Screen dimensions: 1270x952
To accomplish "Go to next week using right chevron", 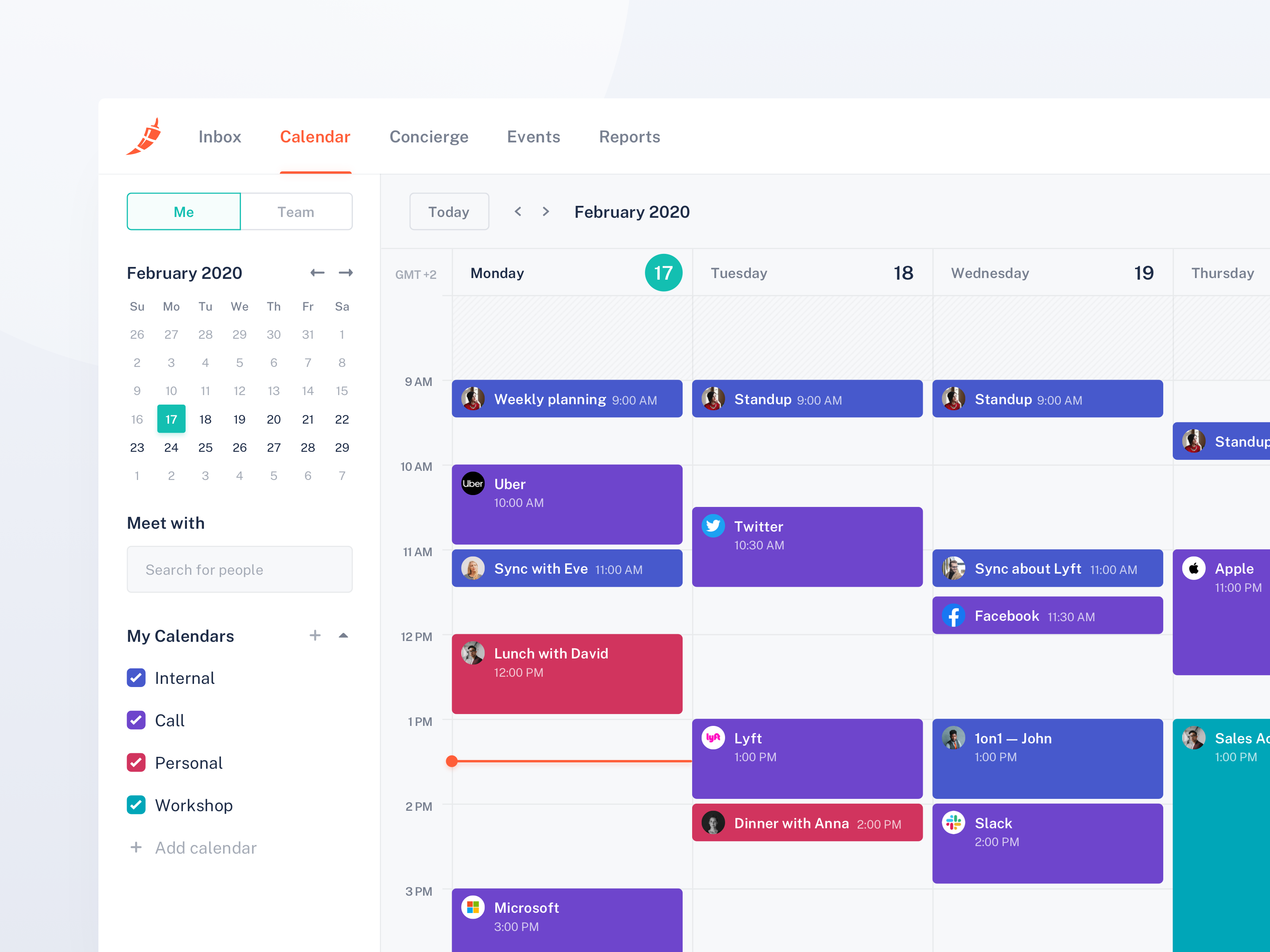I will pyautogui.click(x=546, y=212).
